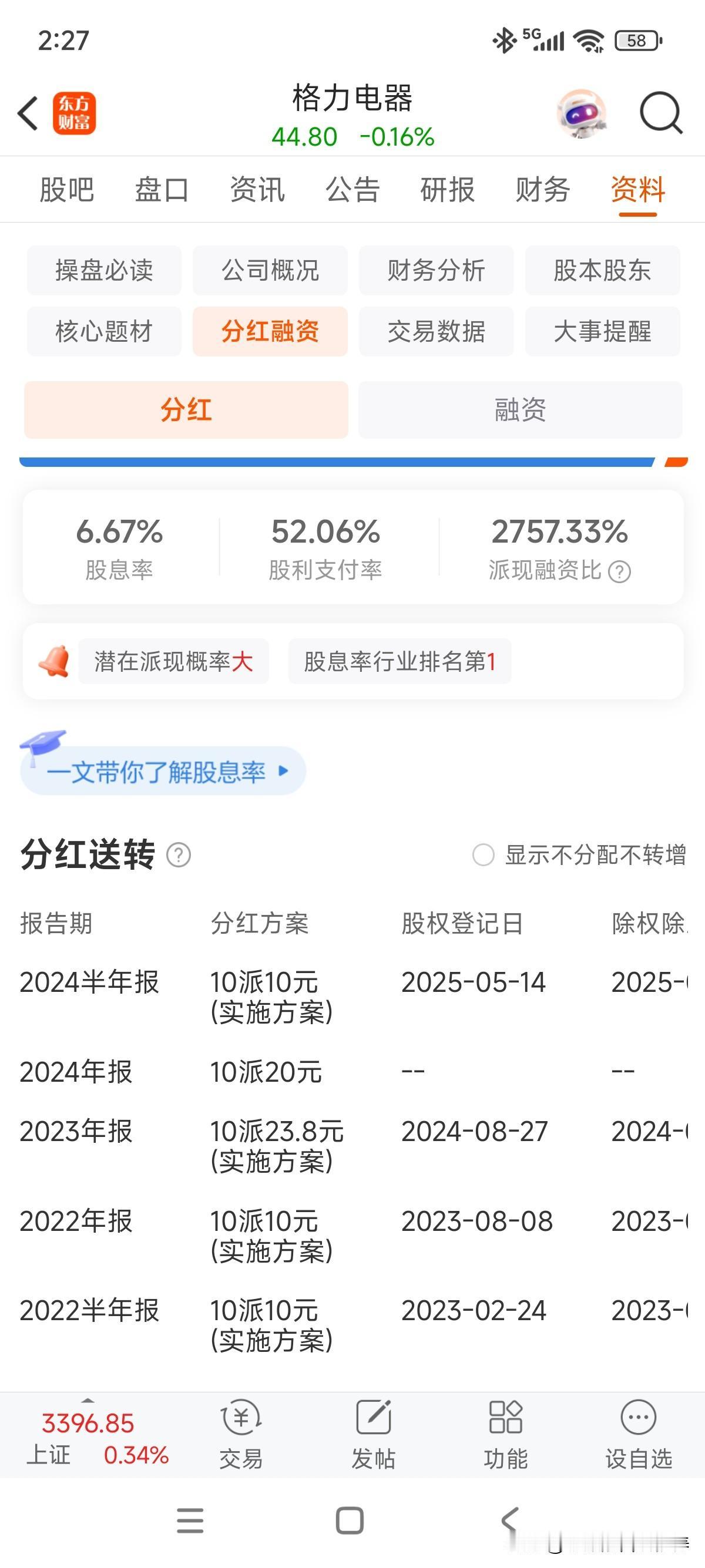Select the 资料 tab
This screenshot has width=705, height=1568.
tap(638, 189)
